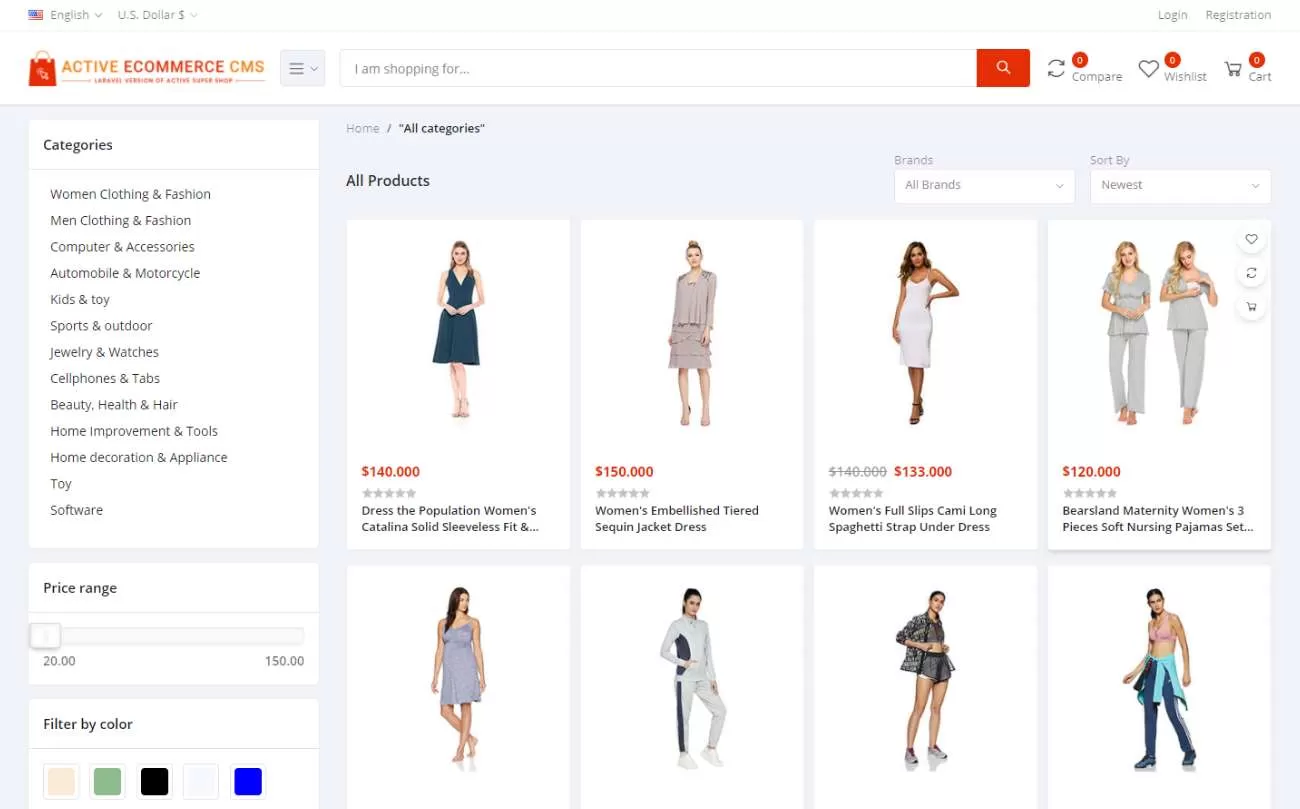Click the Login link
This screenshot has width=1300, height=809.
[1173, 15]
